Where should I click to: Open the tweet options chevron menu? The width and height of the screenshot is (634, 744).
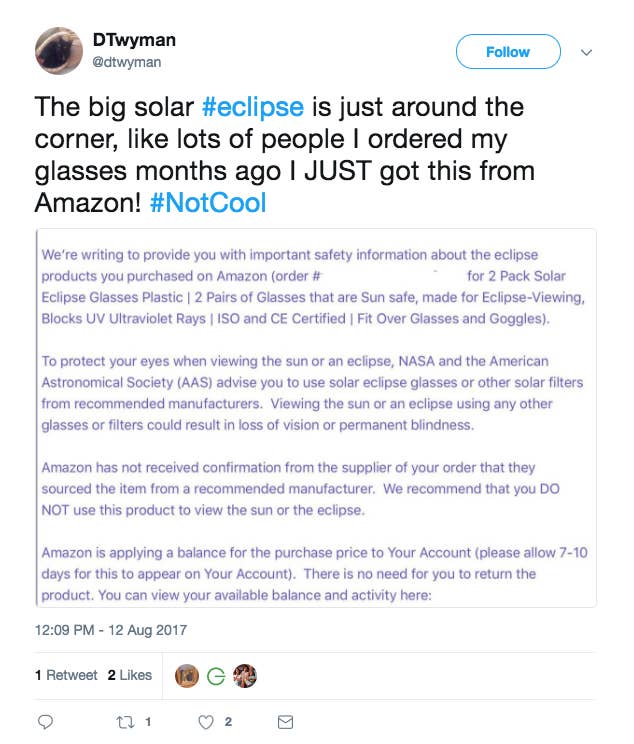coord(587,52)
